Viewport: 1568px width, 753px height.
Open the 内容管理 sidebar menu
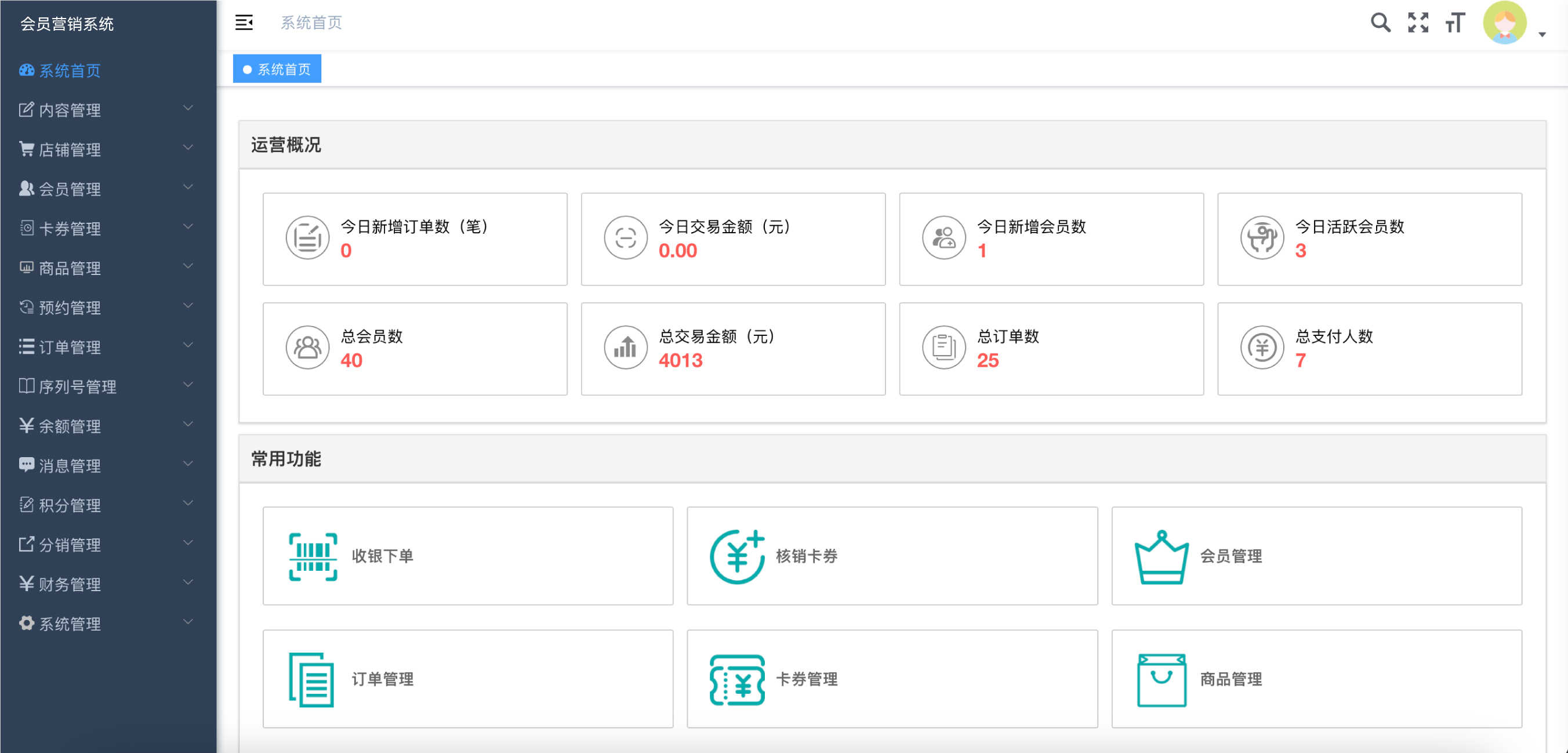pos(108,110)
